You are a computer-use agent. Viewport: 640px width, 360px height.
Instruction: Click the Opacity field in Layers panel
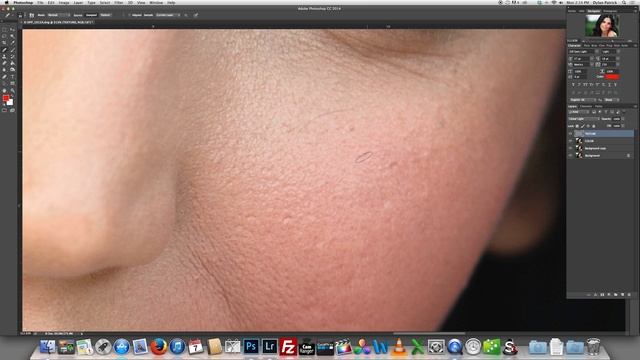coord(616,119)
